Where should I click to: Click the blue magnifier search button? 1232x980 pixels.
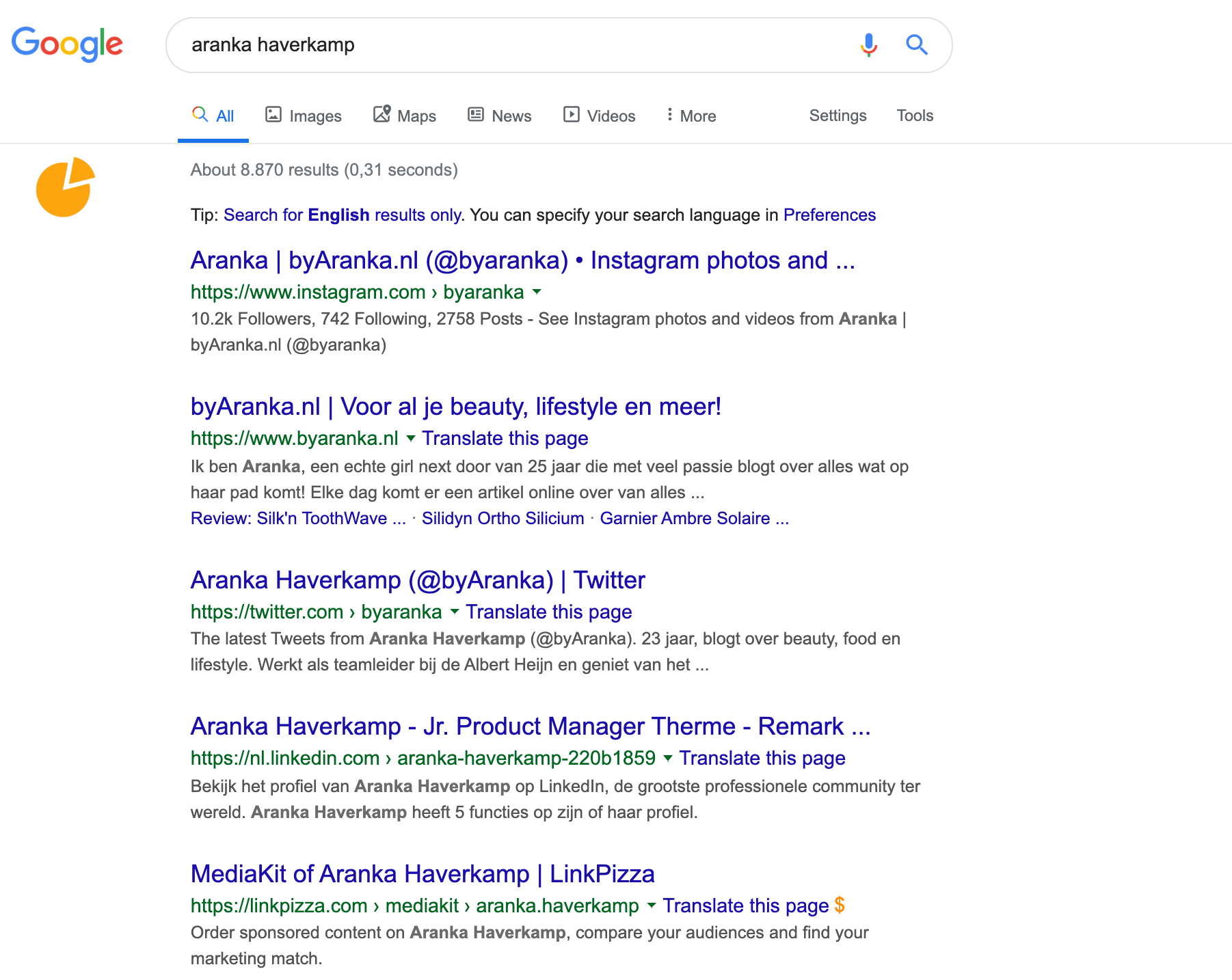pyautogui.click(x=916, y=45)
